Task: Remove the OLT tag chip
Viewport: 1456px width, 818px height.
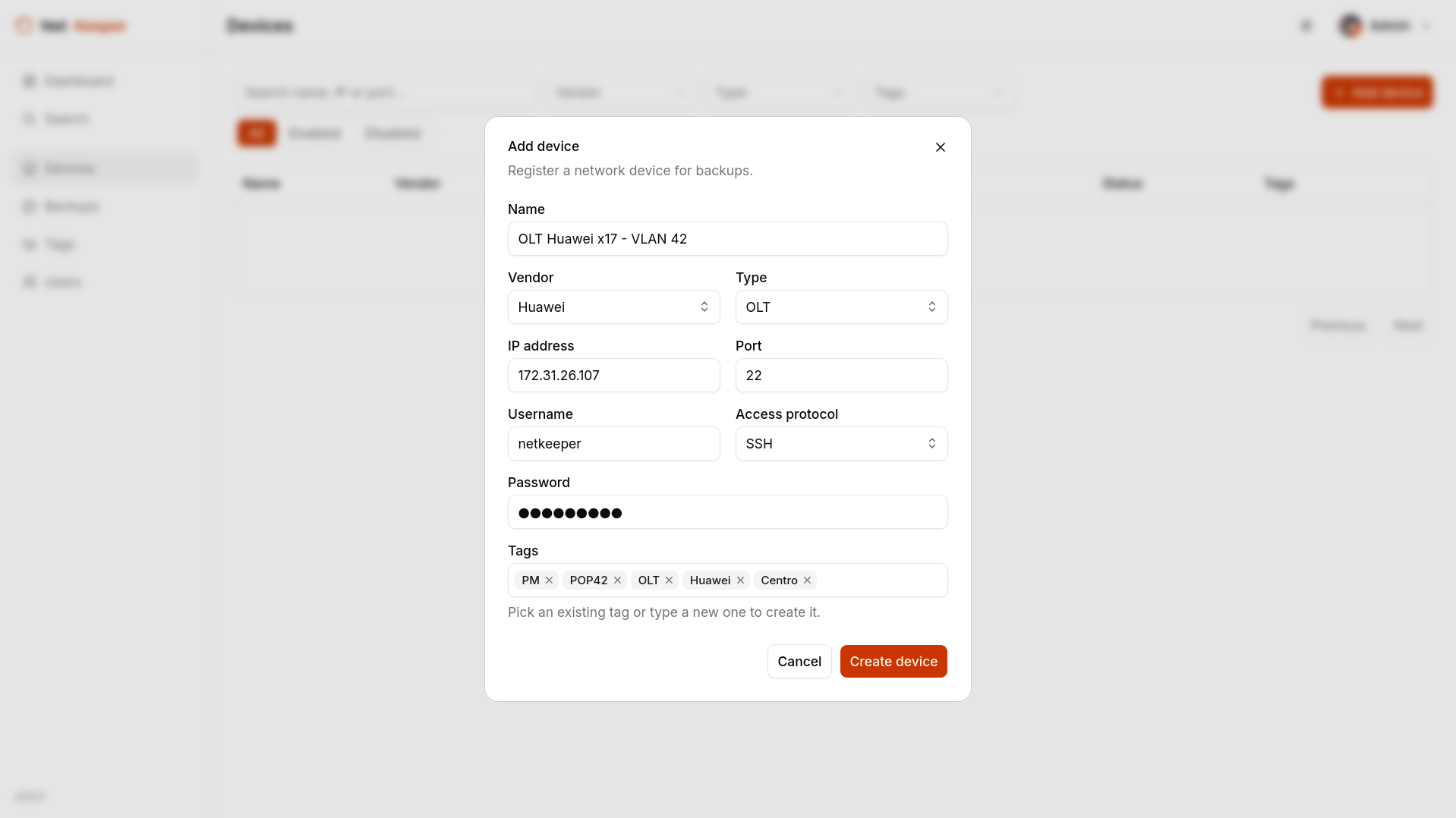Action: click(x=669, y=580)
